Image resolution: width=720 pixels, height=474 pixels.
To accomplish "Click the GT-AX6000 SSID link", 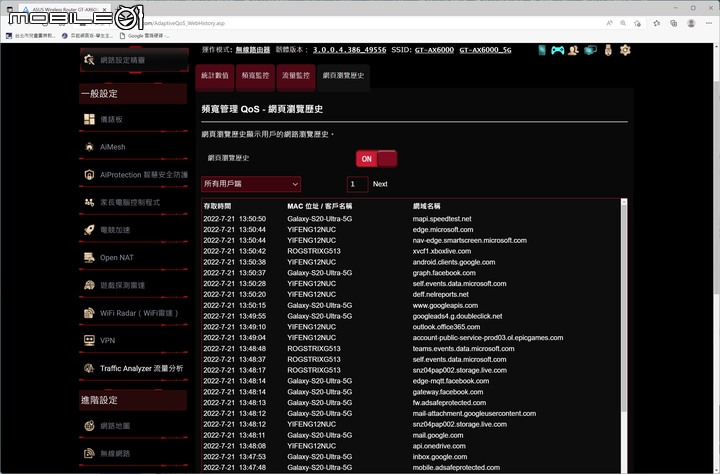I will 434,50.
